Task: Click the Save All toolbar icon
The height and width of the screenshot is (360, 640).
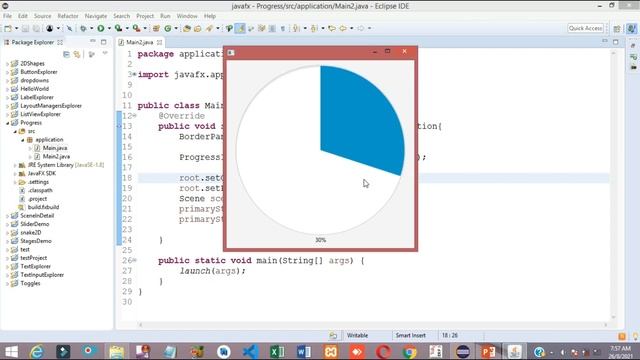Action: (x=36, y=29)
